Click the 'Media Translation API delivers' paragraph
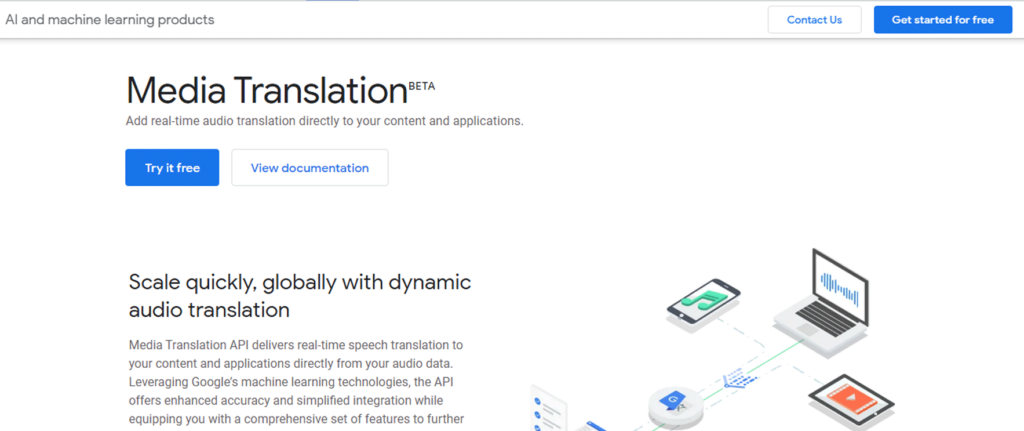Image resolution: width=1024 pixels, height=431 pixels. pos(297,381)
